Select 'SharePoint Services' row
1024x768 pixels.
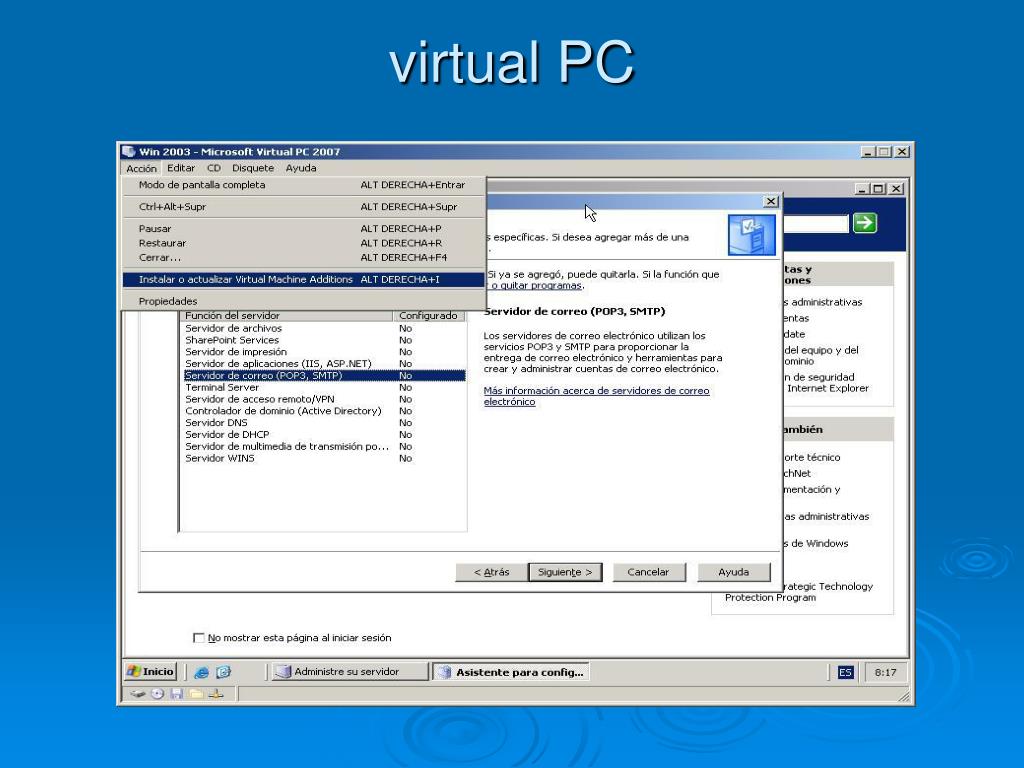click(x=325, y=340)
